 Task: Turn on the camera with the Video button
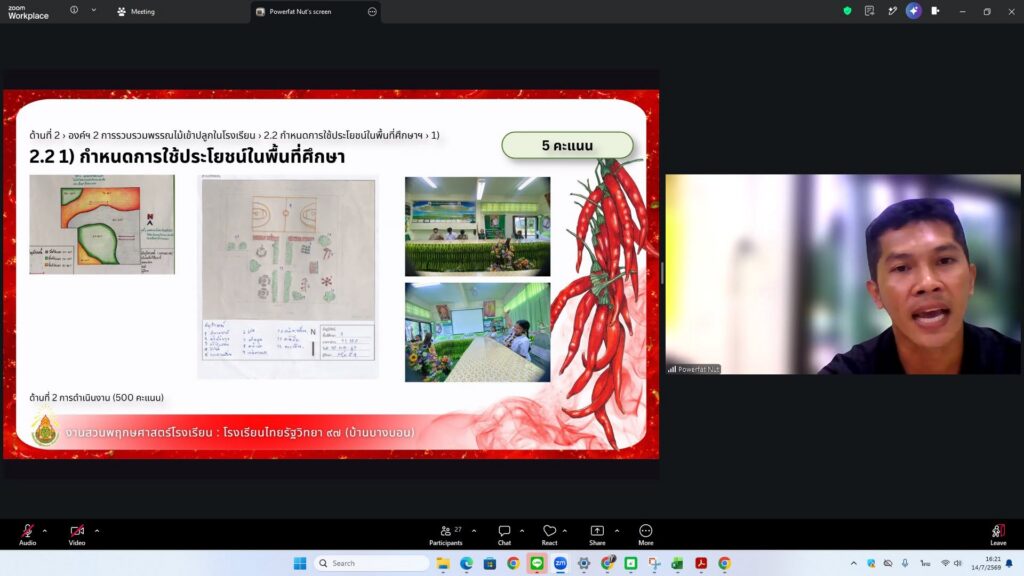pos(77,534)
